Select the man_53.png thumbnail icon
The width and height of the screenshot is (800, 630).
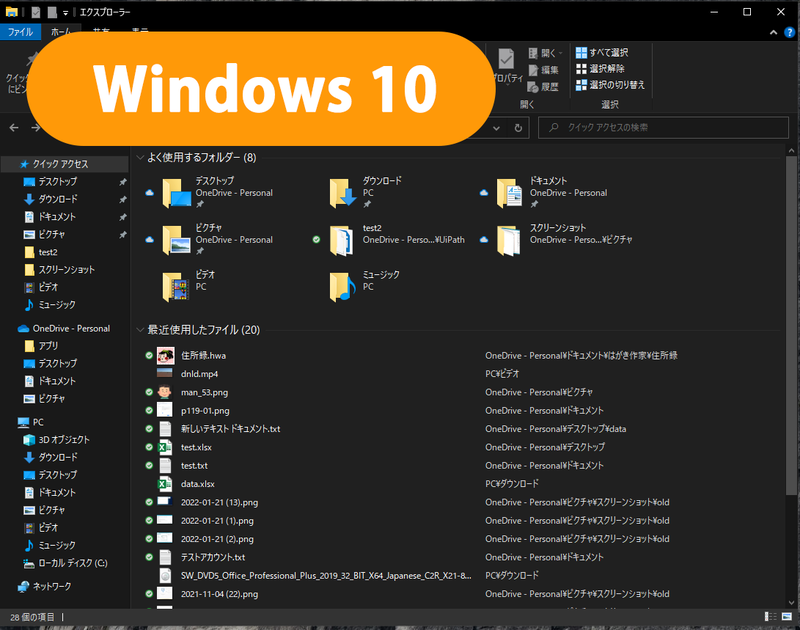(x=164, y=392)
